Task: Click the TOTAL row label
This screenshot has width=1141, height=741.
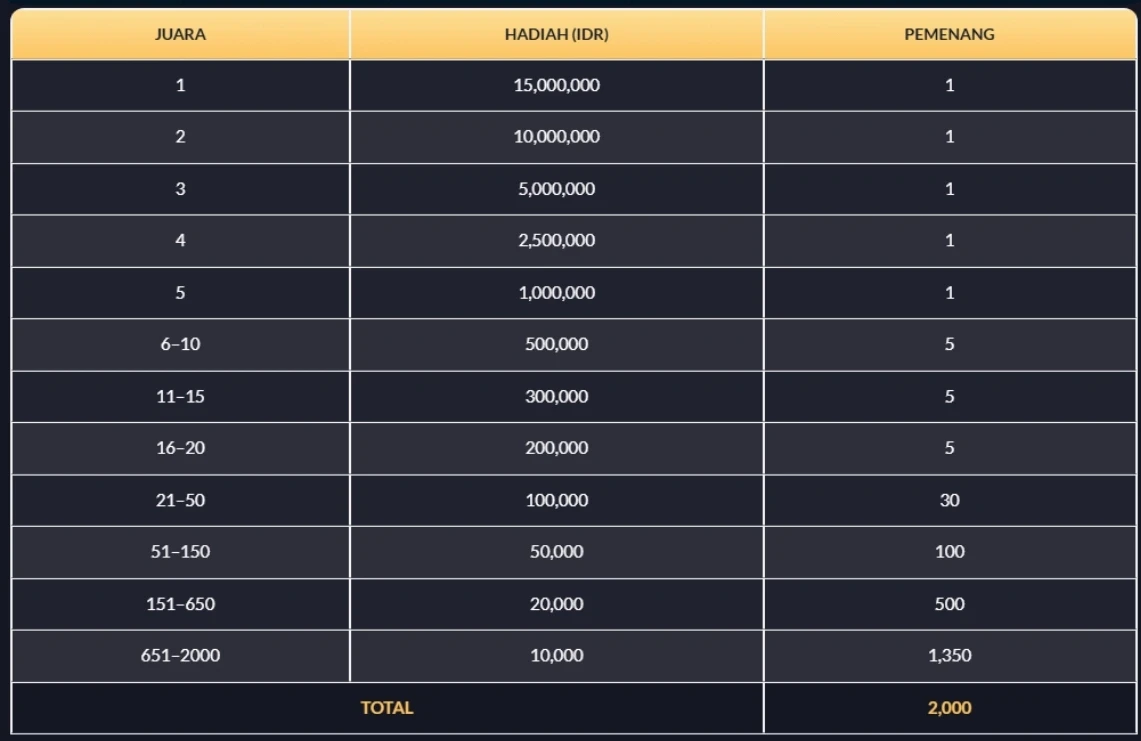Action: (x=387, y=708)
